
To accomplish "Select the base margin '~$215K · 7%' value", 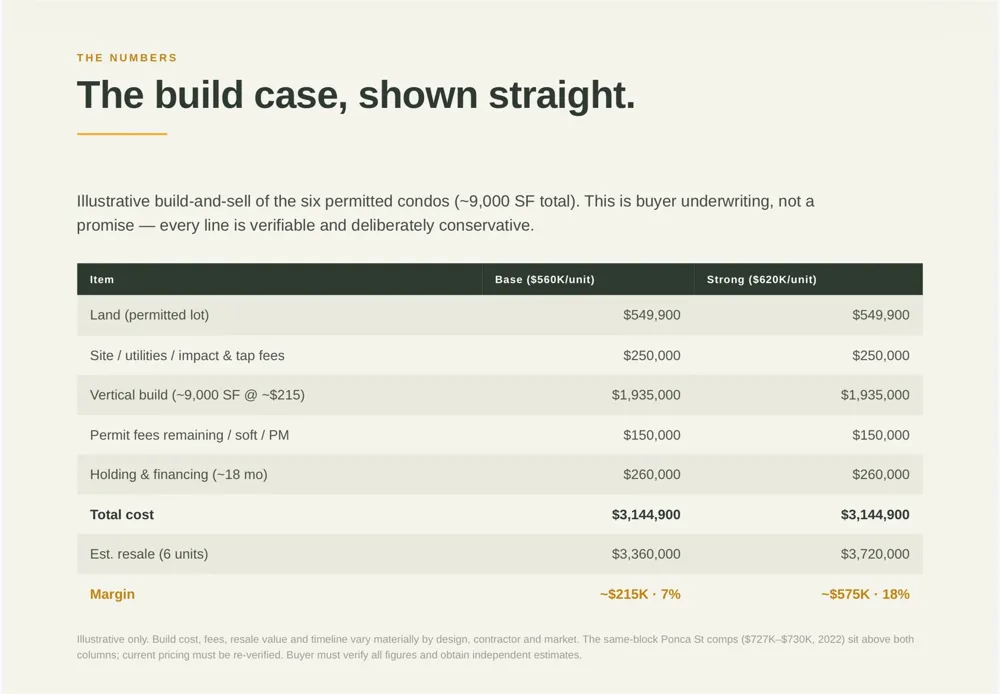I will click(x=640, y=594).
